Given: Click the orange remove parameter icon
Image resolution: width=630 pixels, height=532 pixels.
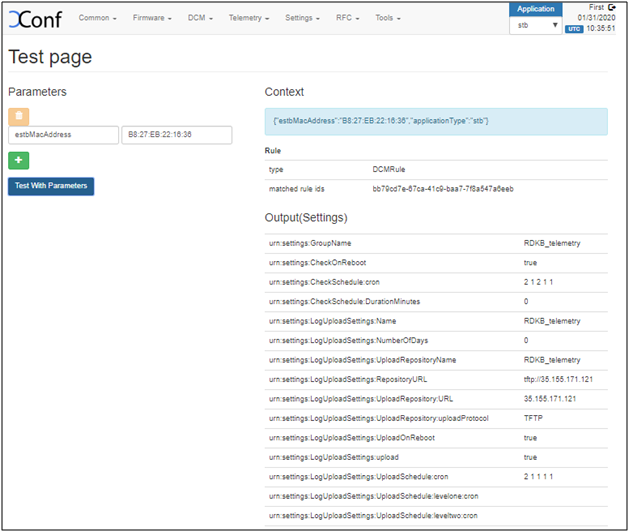Looking at the screenshot, I should [x=18, y=116].
